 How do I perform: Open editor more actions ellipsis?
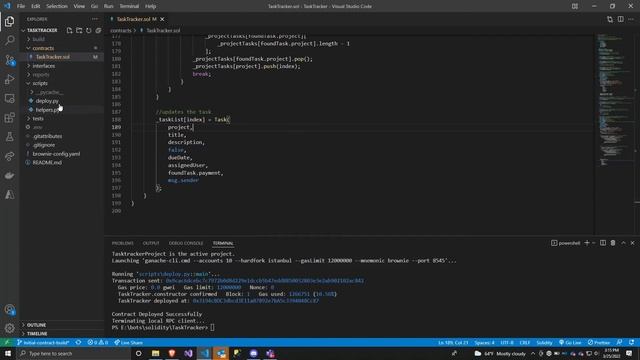[631, 19]
